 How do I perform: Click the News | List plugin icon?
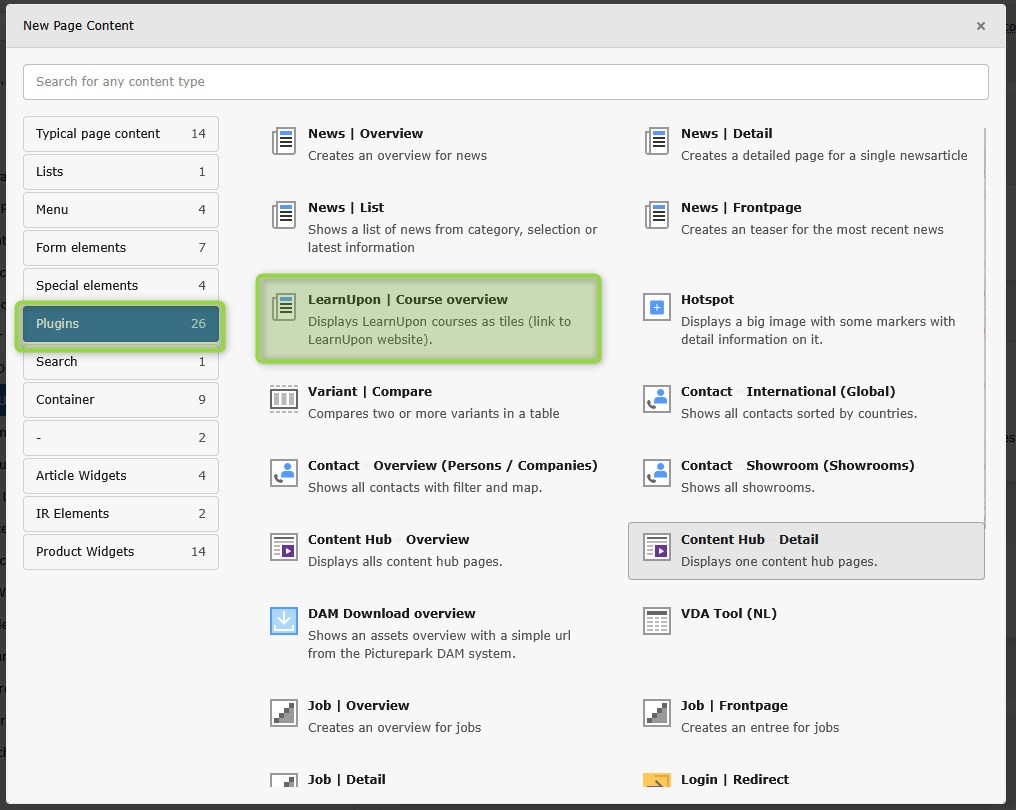284,215
